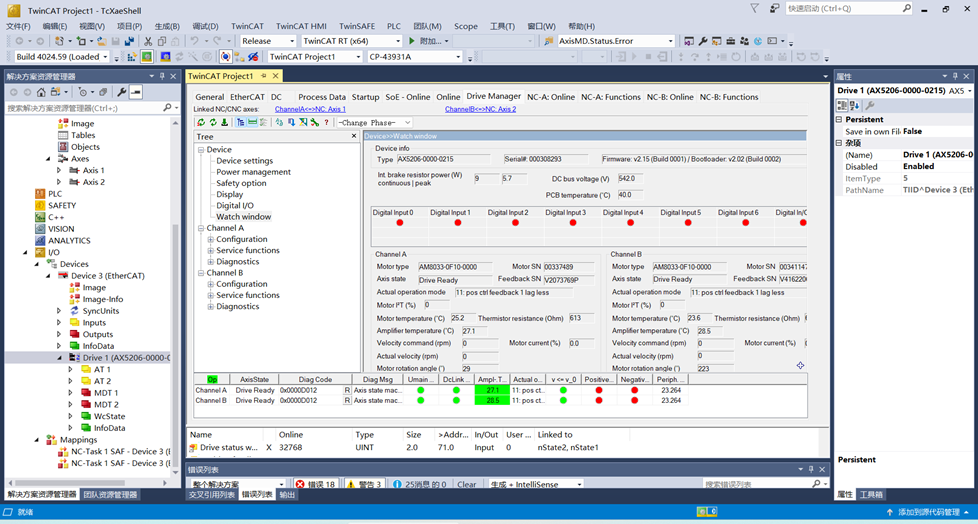The width and height of the screenshot is (978, 524).
Task: Expand Axis 1 in Solution Explorer
Action: tap(59, 170)
